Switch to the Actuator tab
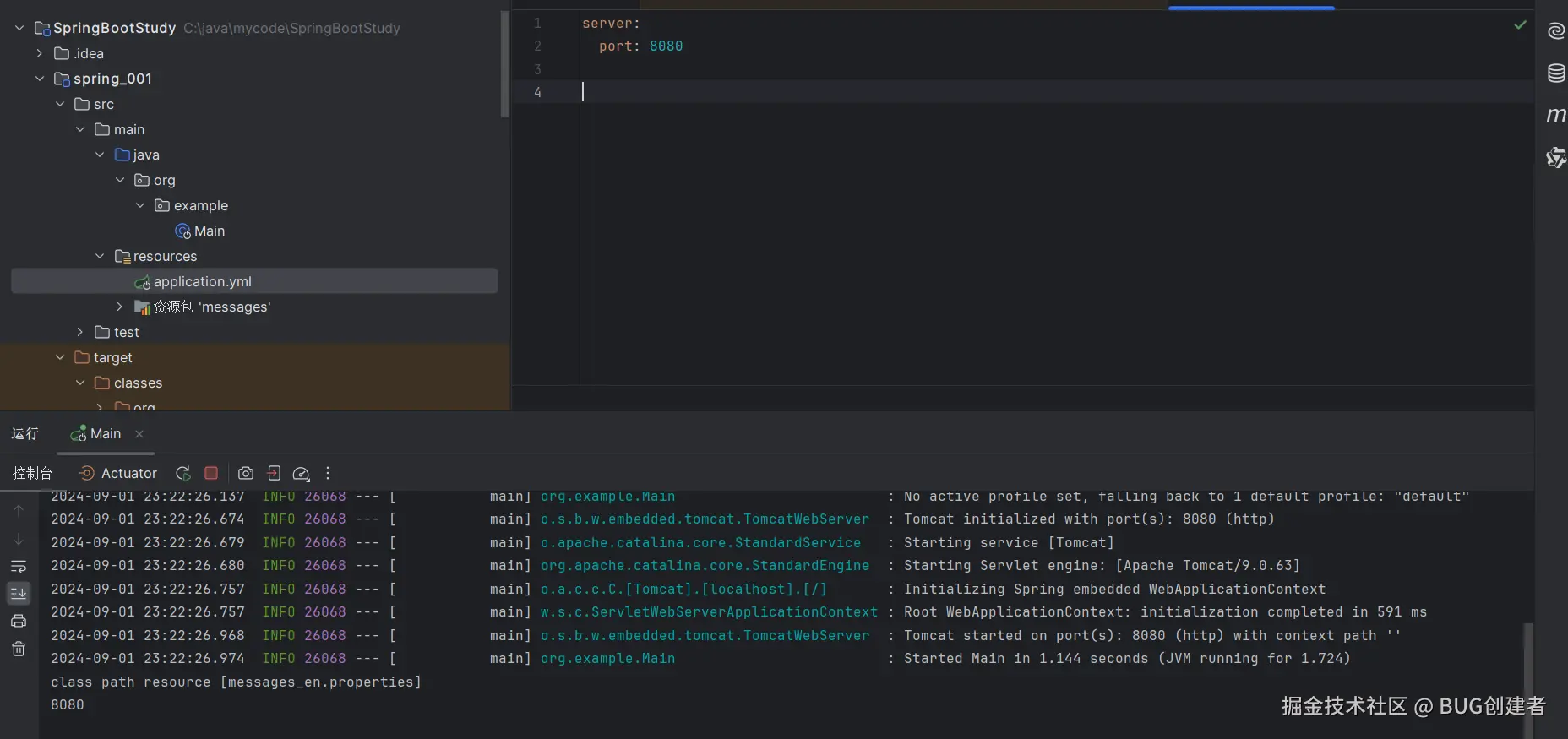This screenshot has width=1568, height=739. click(118, 474)
